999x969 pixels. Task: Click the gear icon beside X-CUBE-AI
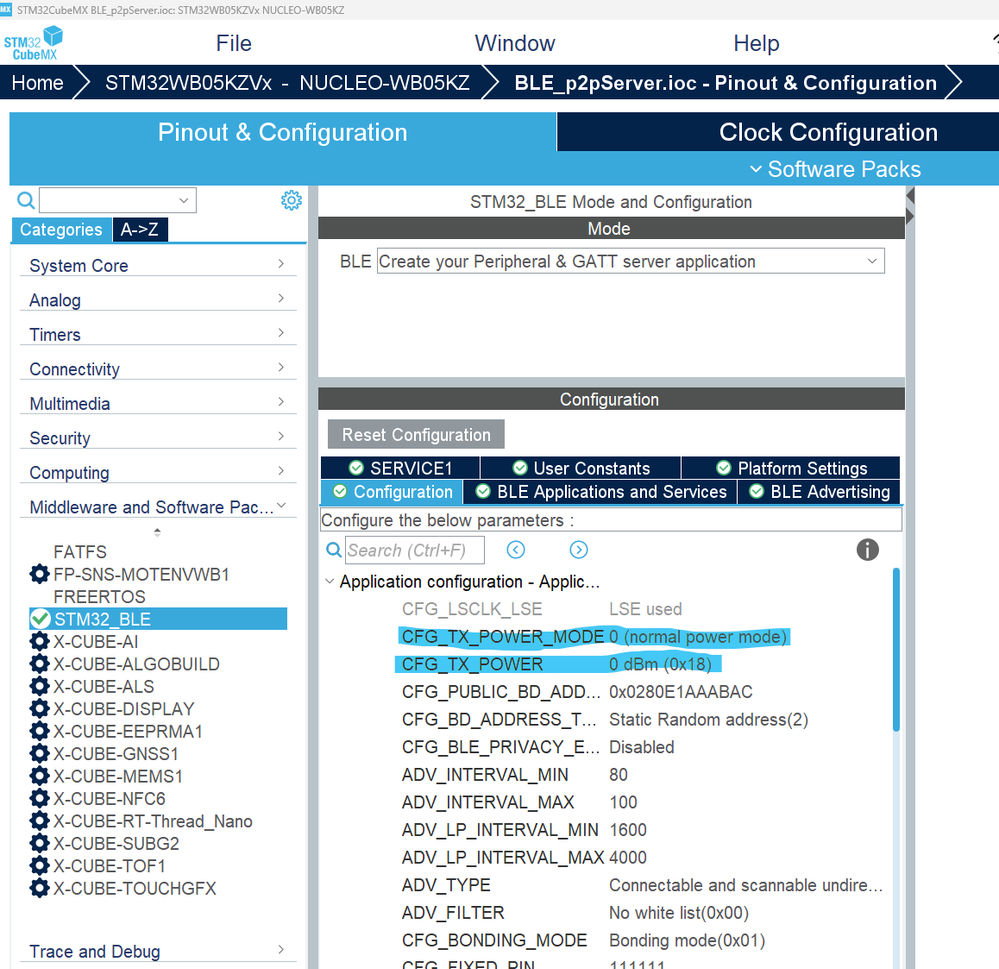(40, 642)
